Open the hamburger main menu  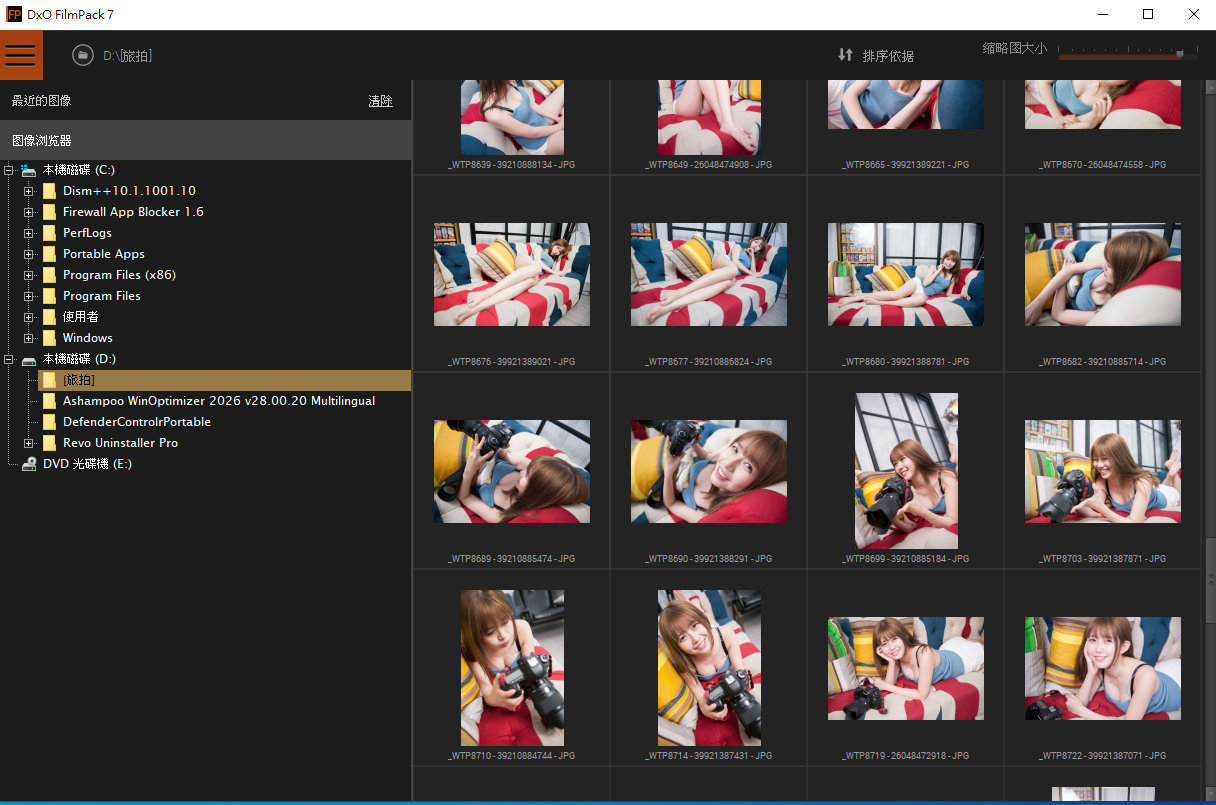[x=21, y=55]
